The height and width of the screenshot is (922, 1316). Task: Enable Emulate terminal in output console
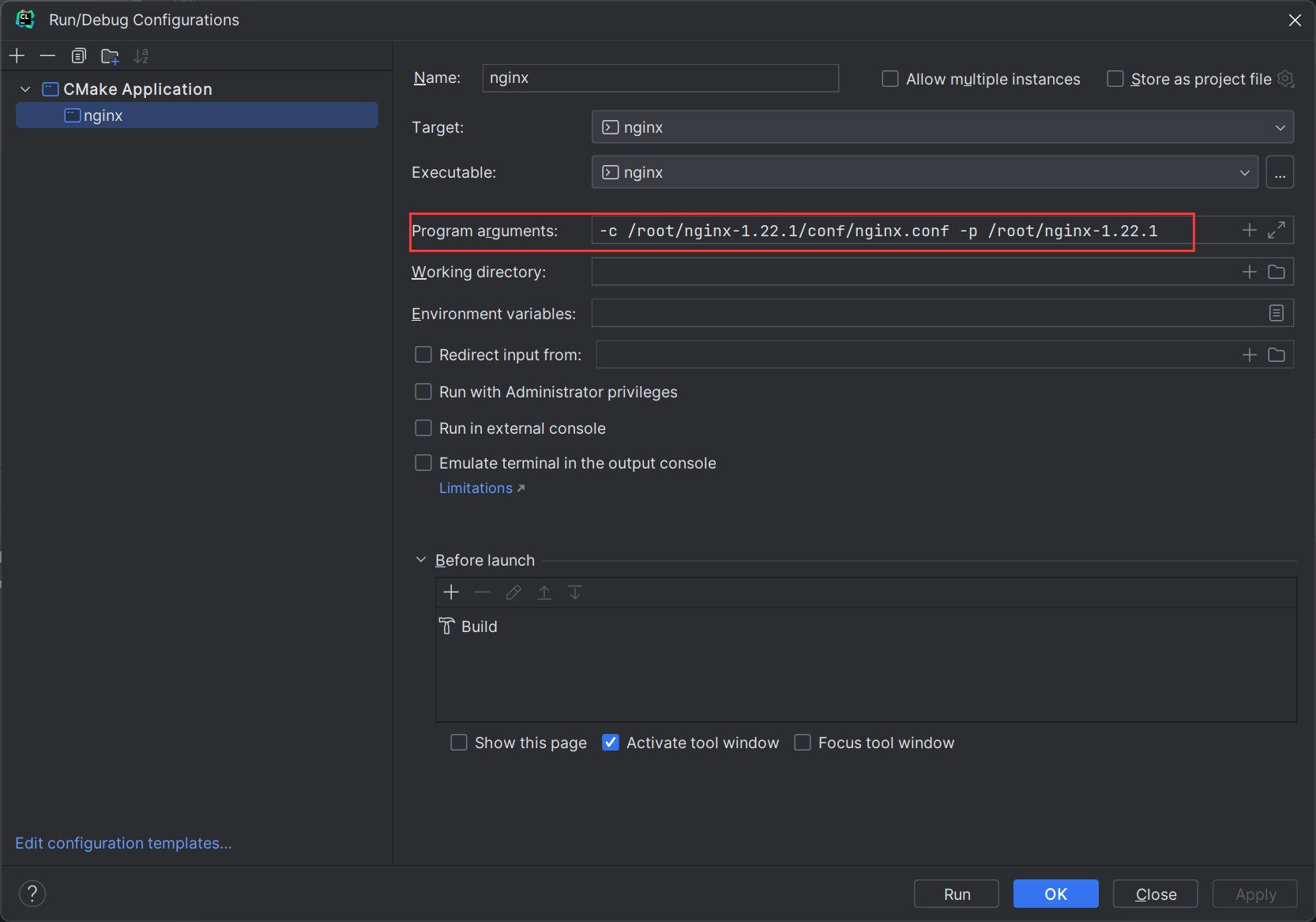pos(423,463)
